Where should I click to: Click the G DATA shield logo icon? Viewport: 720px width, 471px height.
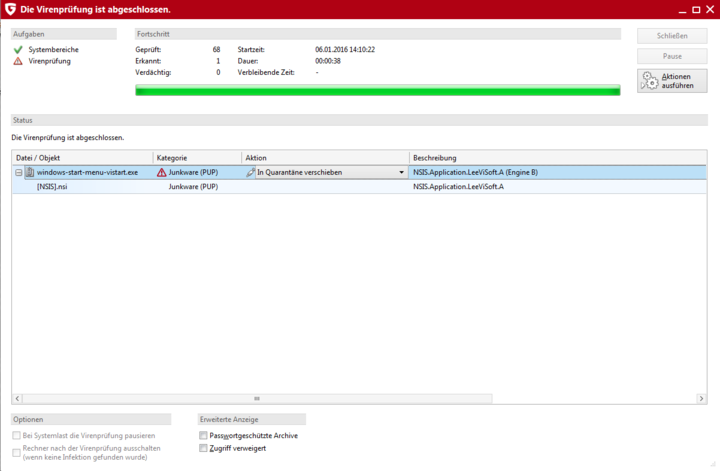[x=10, y=9]
